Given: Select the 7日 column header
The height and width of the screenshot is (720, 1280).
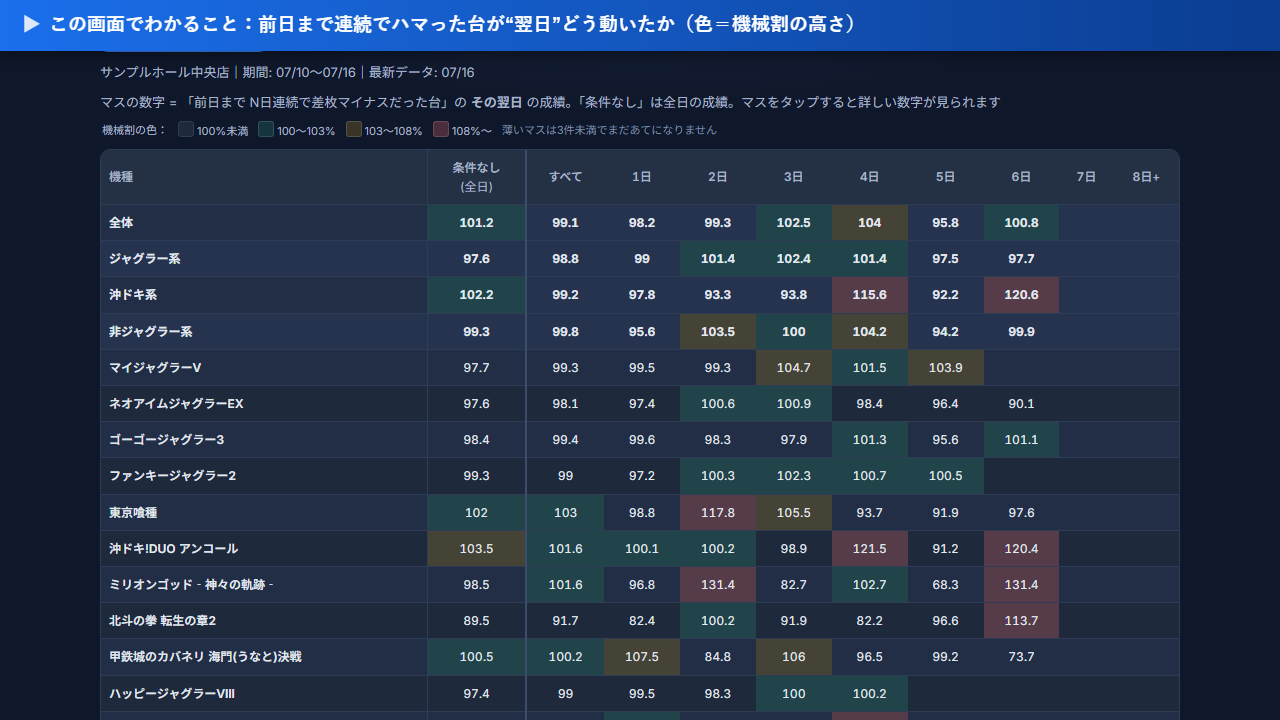Looking at the screenshot, I should click(x=1086, y=177).
